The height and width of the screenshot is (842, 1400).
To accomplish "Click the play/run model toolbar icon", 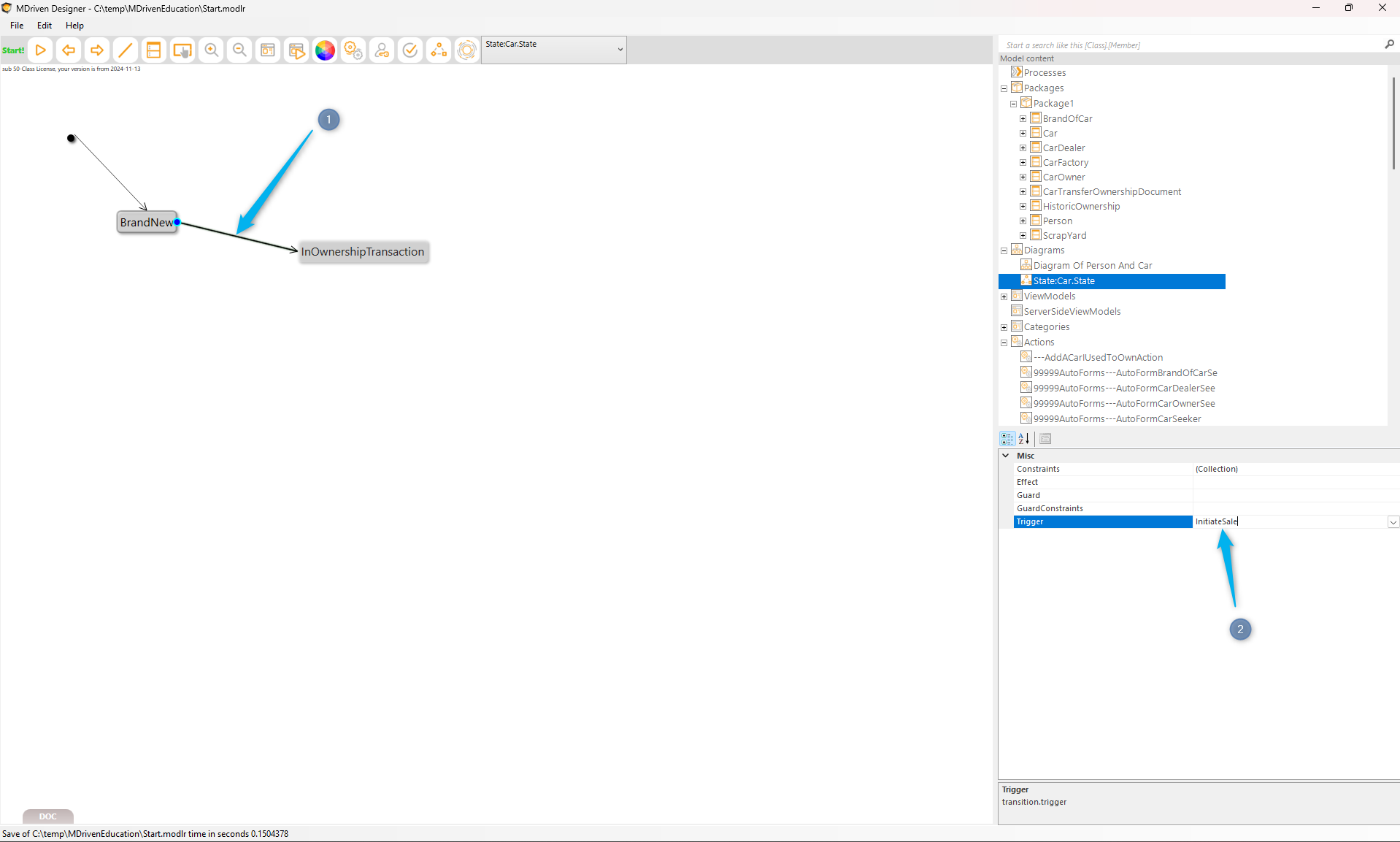I will (41, 50).
